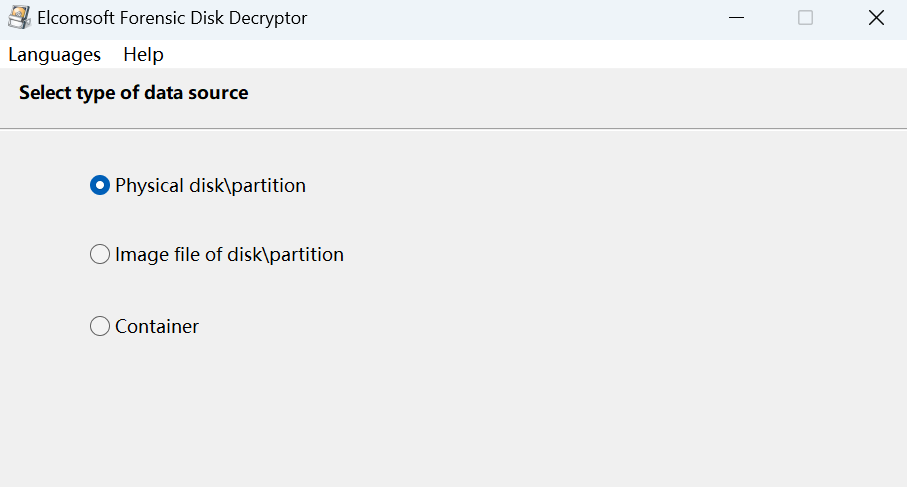Click the "Select type of data source" heading
The height and width of the screenshot is (487, 907).
click(x=133, y=93)
